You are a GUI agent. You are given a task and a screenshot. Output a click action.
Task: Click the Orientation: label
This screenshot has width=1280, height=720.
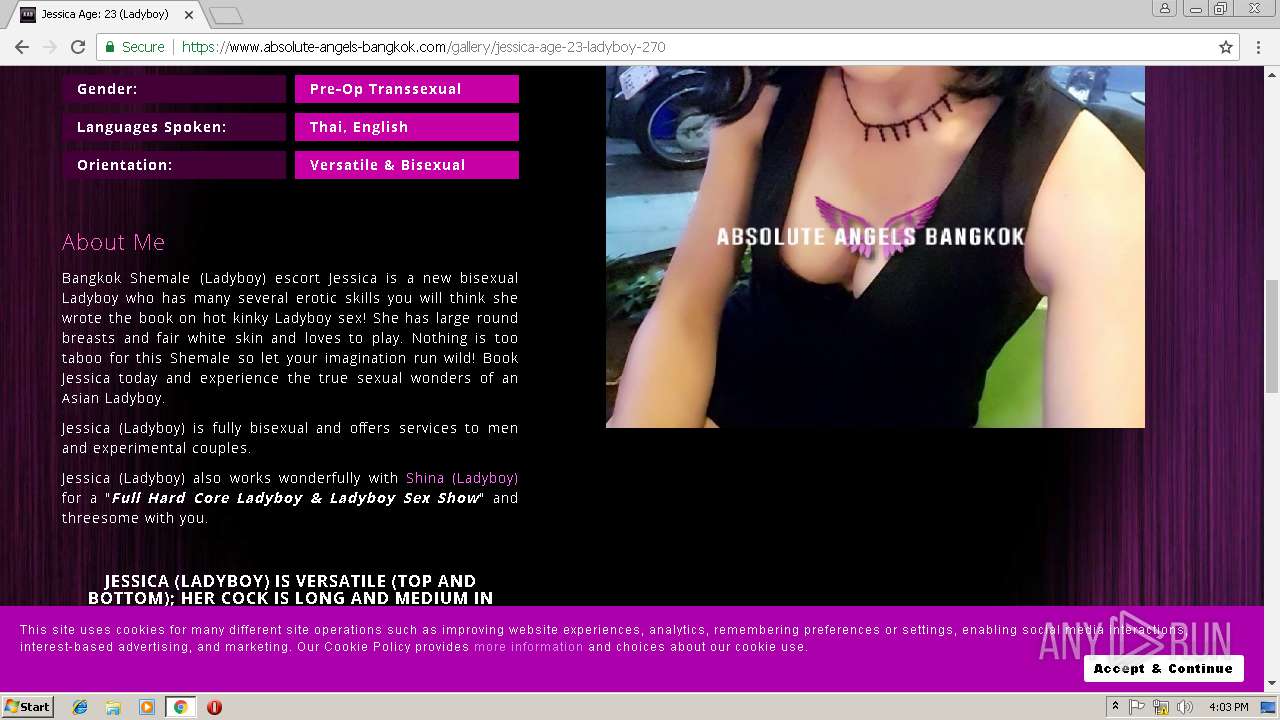point(174,165)
